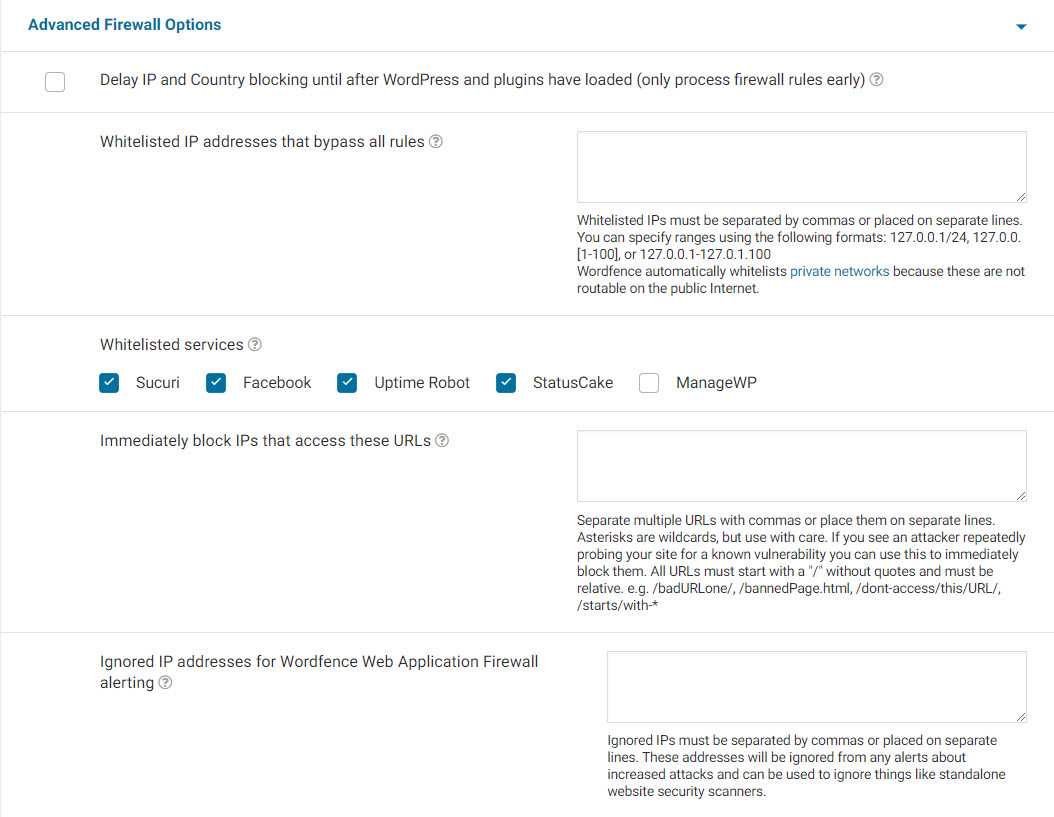
Task: Click the Uptime Robot label text
Action: click(x=422, y=383)
